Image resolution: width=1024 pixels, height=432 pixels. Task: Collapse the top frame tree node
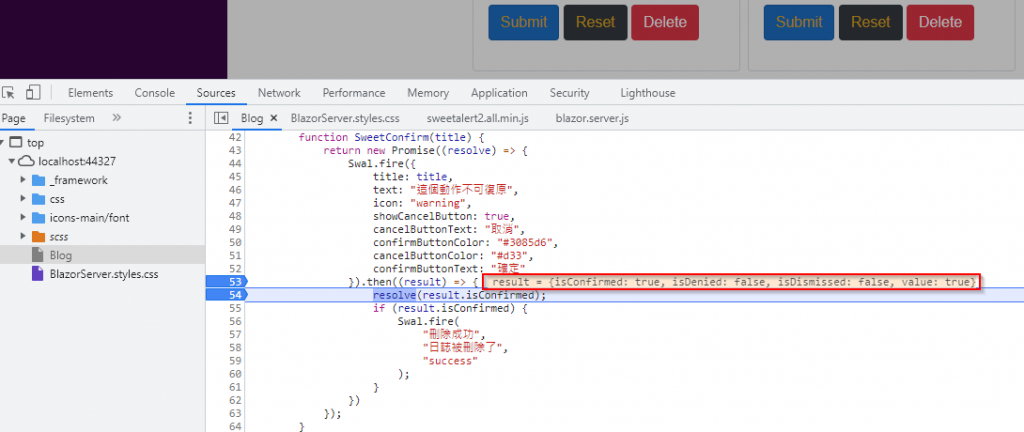click(x=3, y=142)
